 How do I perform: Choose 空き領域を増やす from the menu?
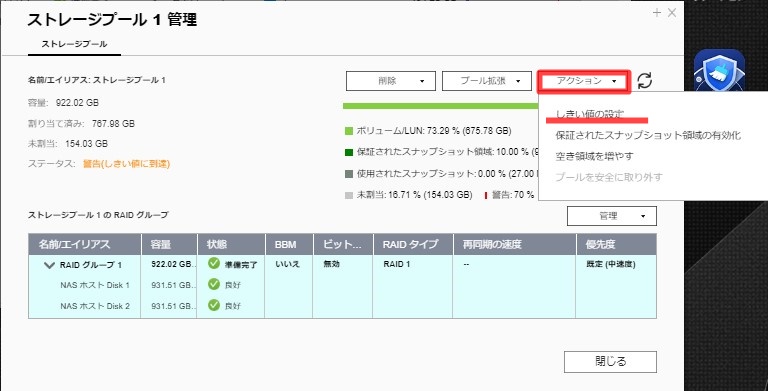(595, 156)
